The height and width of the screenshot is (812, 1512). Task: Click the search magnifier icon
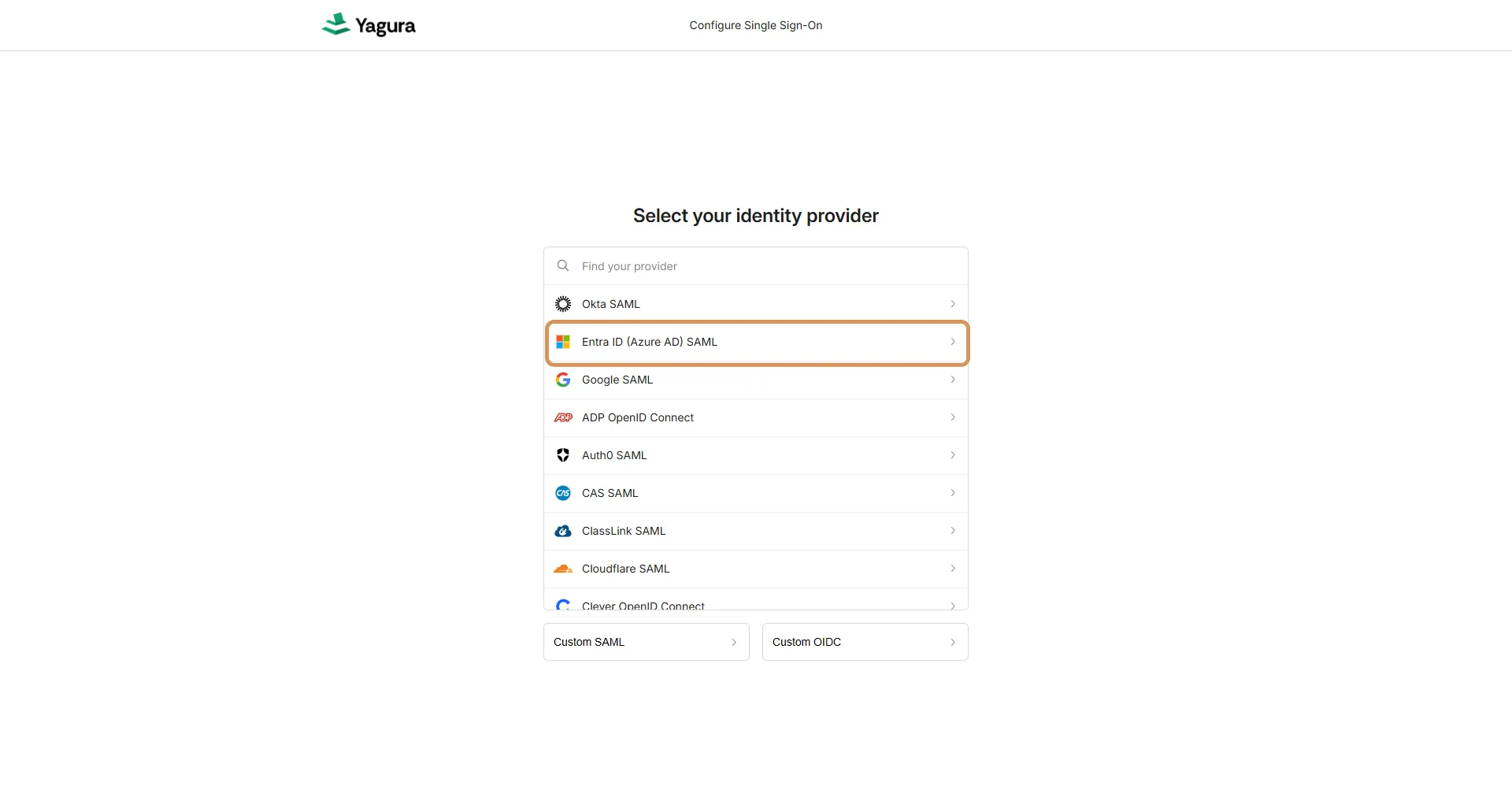tap(563, 266)
